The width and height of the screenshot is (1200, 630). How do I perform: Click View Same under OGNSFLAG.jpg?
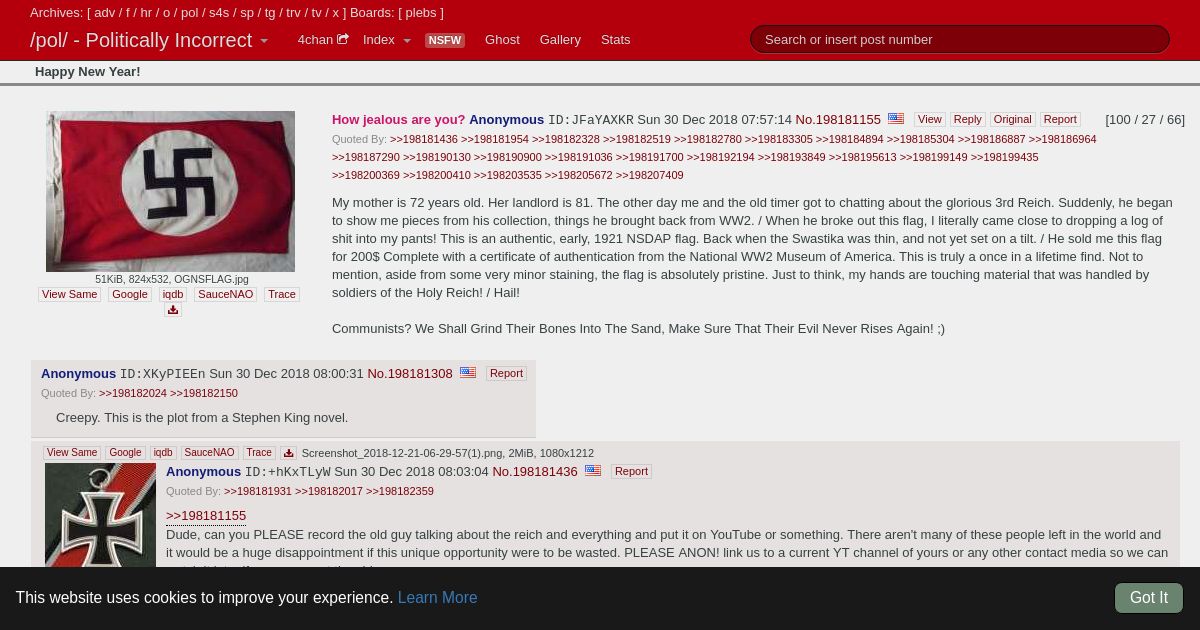point(69,294)
